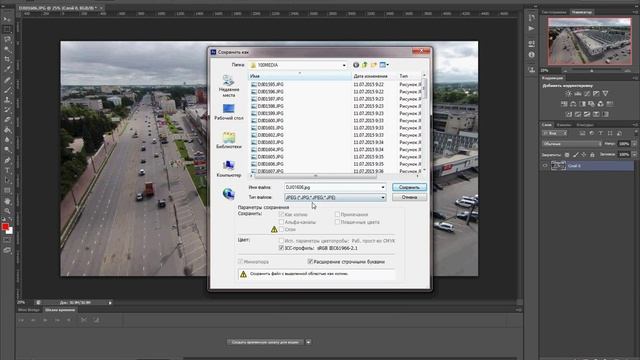
Task: Go back to last folder in dialog
Action: click(356, 65)
